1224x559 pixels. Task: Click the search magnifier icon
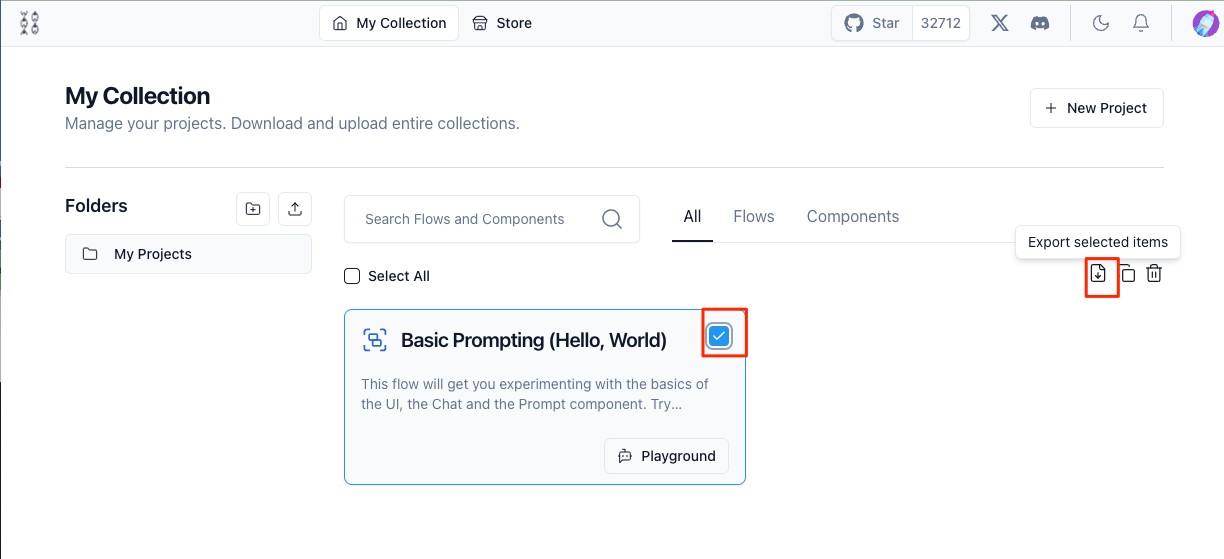[x=612, y=219]
